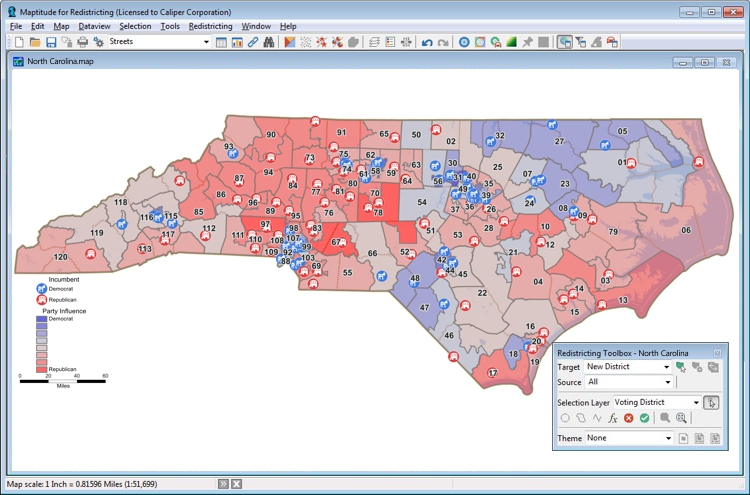This screenshot has height=495, width=750.
Task: Click the fx select-by-condition icon
Action: [612, 418]
